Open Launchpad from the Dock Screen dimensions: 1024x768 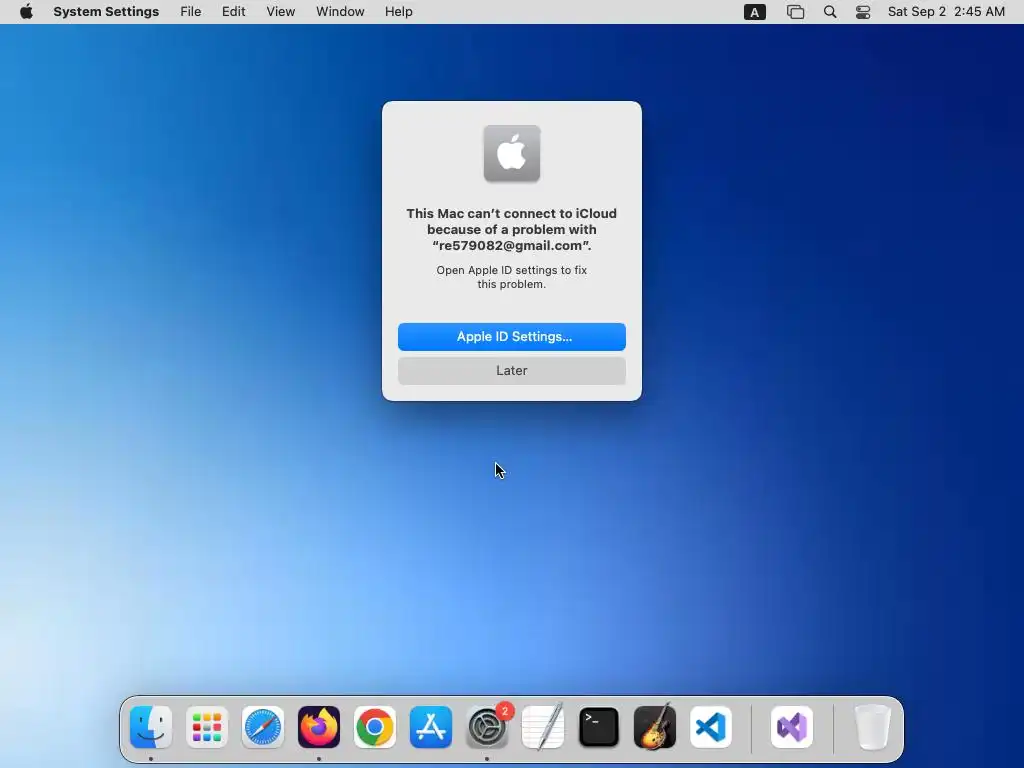click(x=207, y=727)
